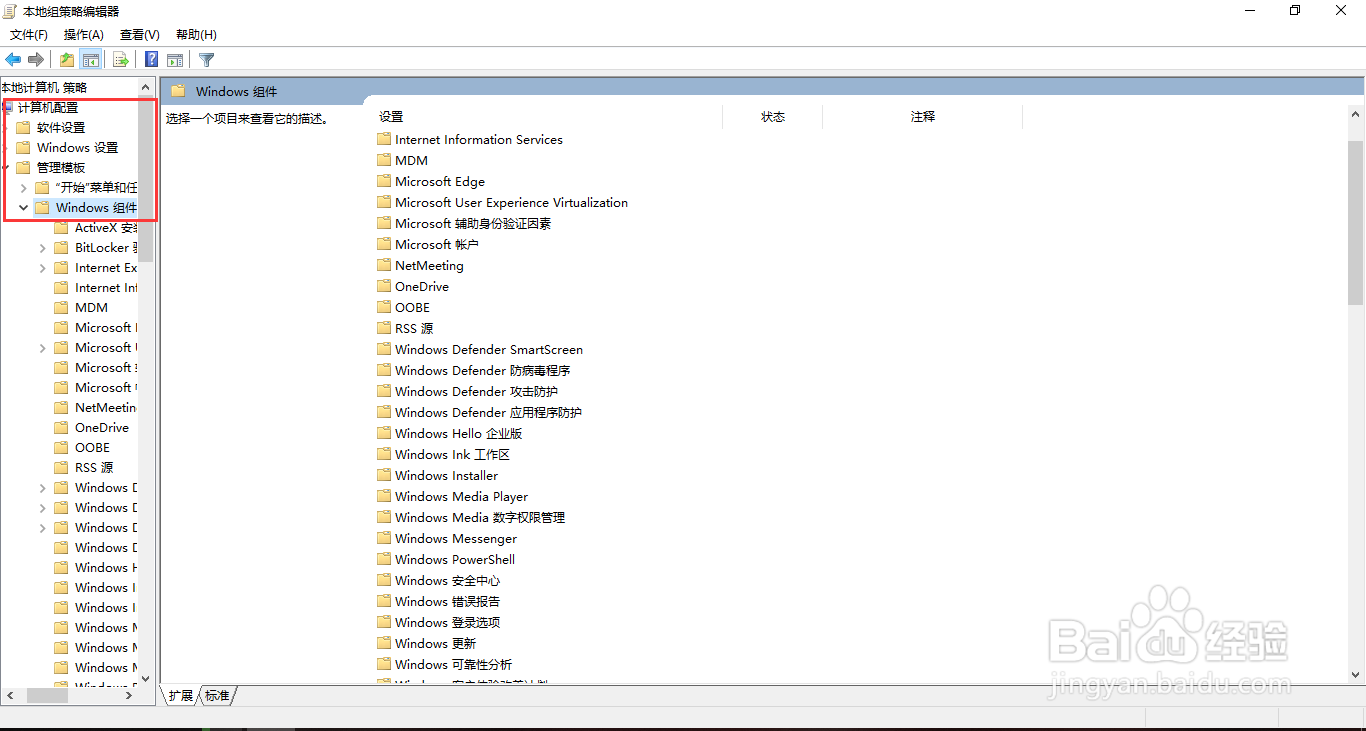Click folder icon beside Windows PowerShell

click(384, 559)
